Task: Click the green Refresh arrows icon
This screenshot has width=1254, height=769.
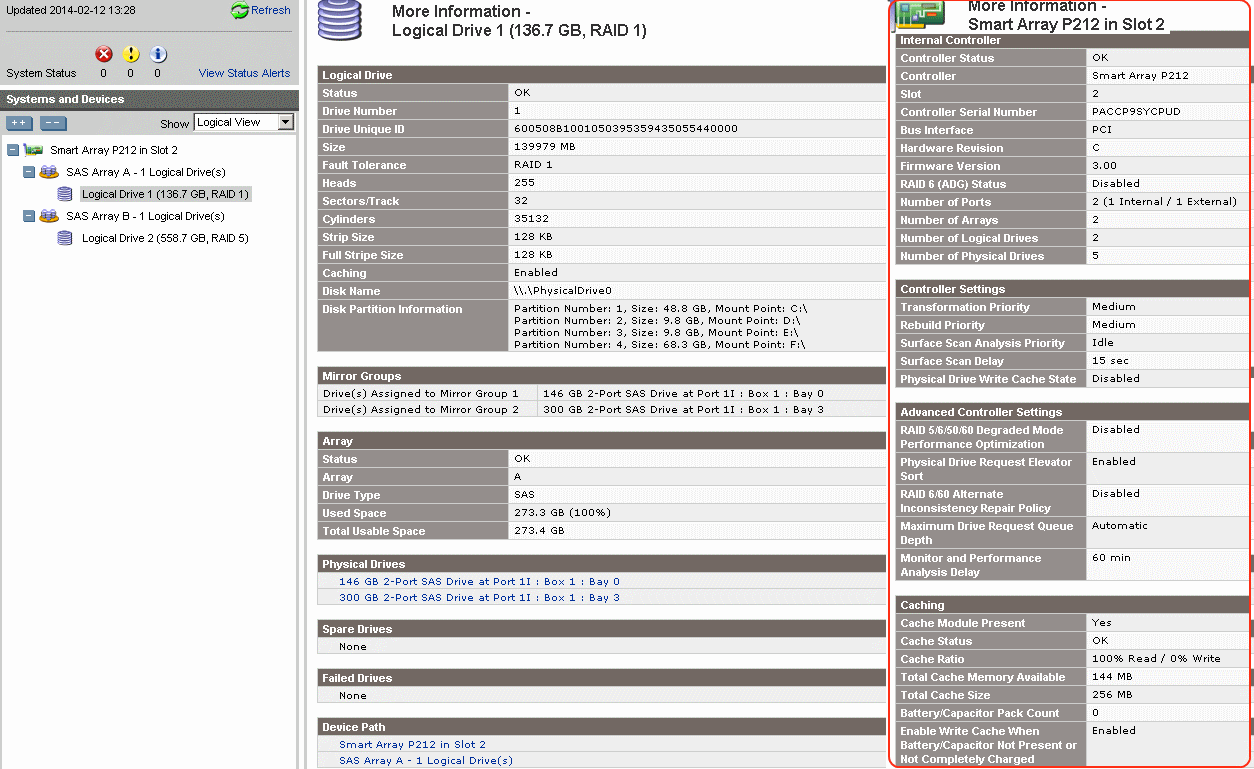Action: click(x=239, y=10)
